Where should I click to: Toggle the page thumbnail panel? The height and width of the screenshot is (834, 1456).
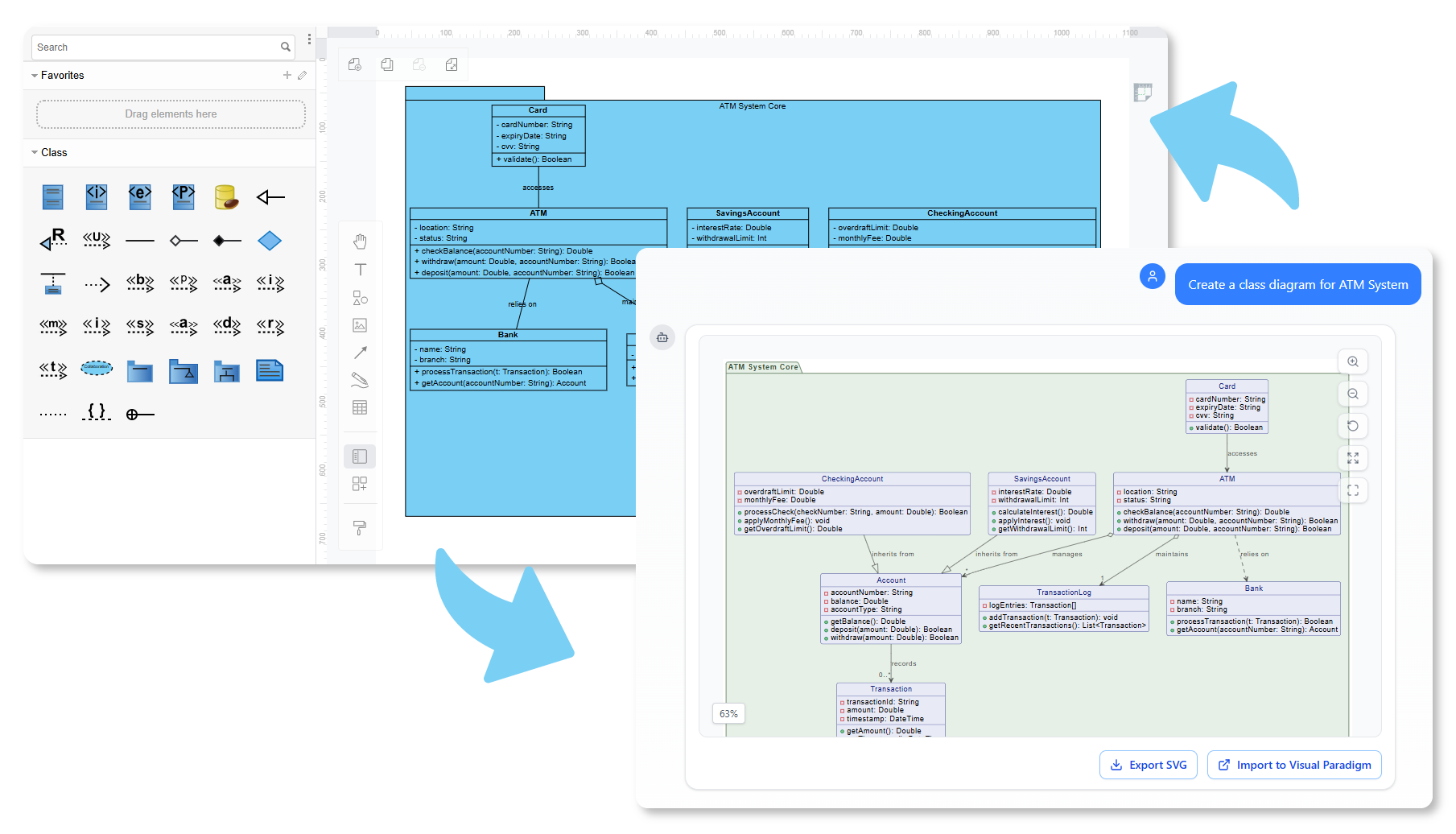tap(1143, 93)
